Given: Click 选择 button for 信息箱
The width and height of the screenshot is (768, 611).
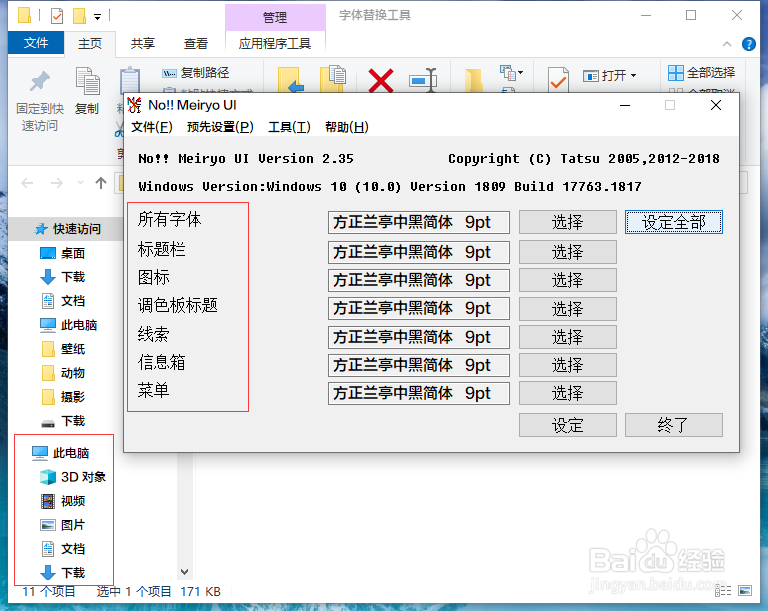Looking at the screenshot, I should click(x=568, y=365).
